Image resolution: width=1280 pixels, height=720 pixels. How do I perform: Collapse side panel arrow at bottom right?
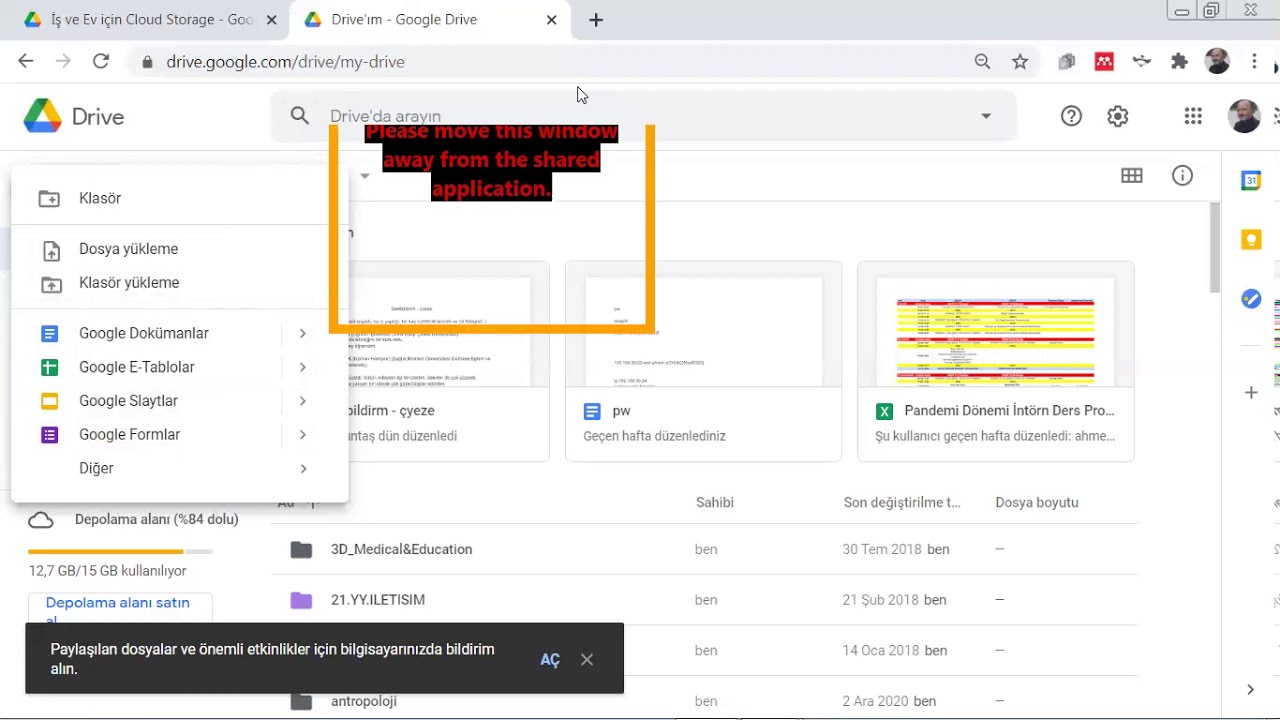(1251, 689)
